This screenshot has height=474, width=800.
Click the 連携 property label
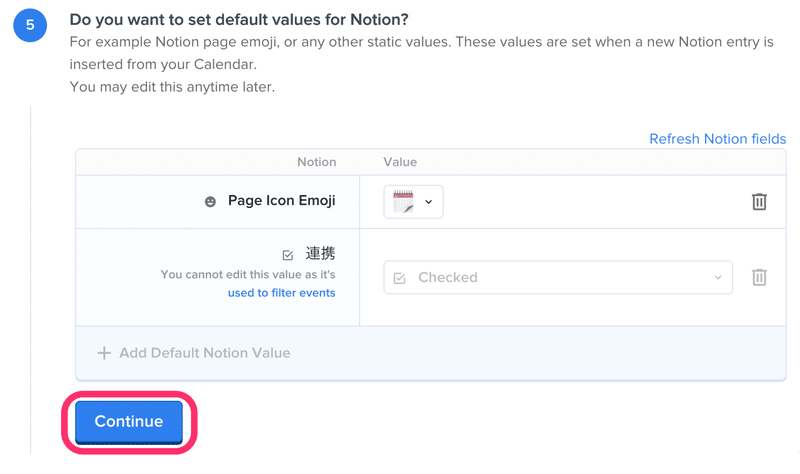tap(320, 253)
